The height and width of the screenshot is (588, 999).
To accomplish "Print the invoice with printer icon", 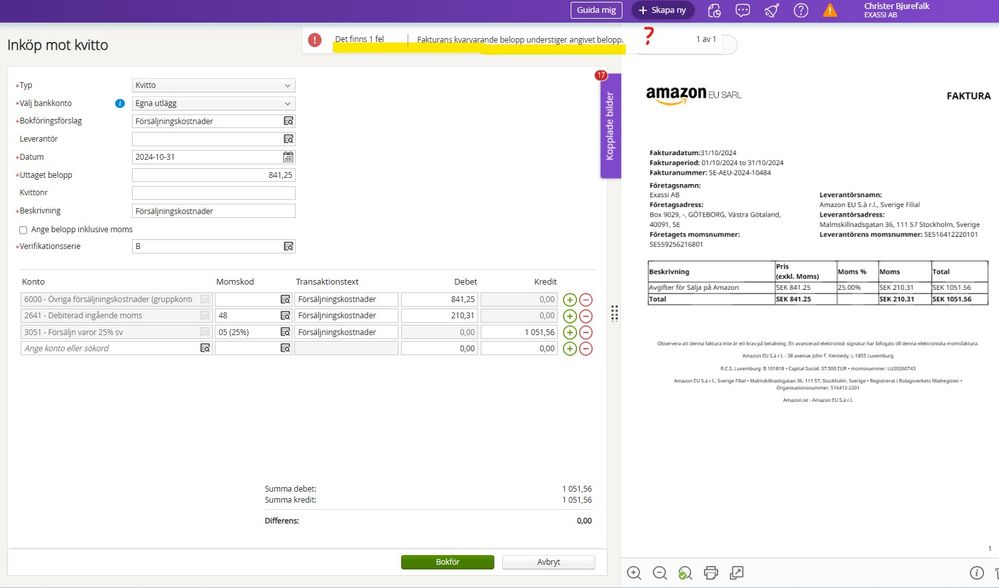I will (711, 573).
